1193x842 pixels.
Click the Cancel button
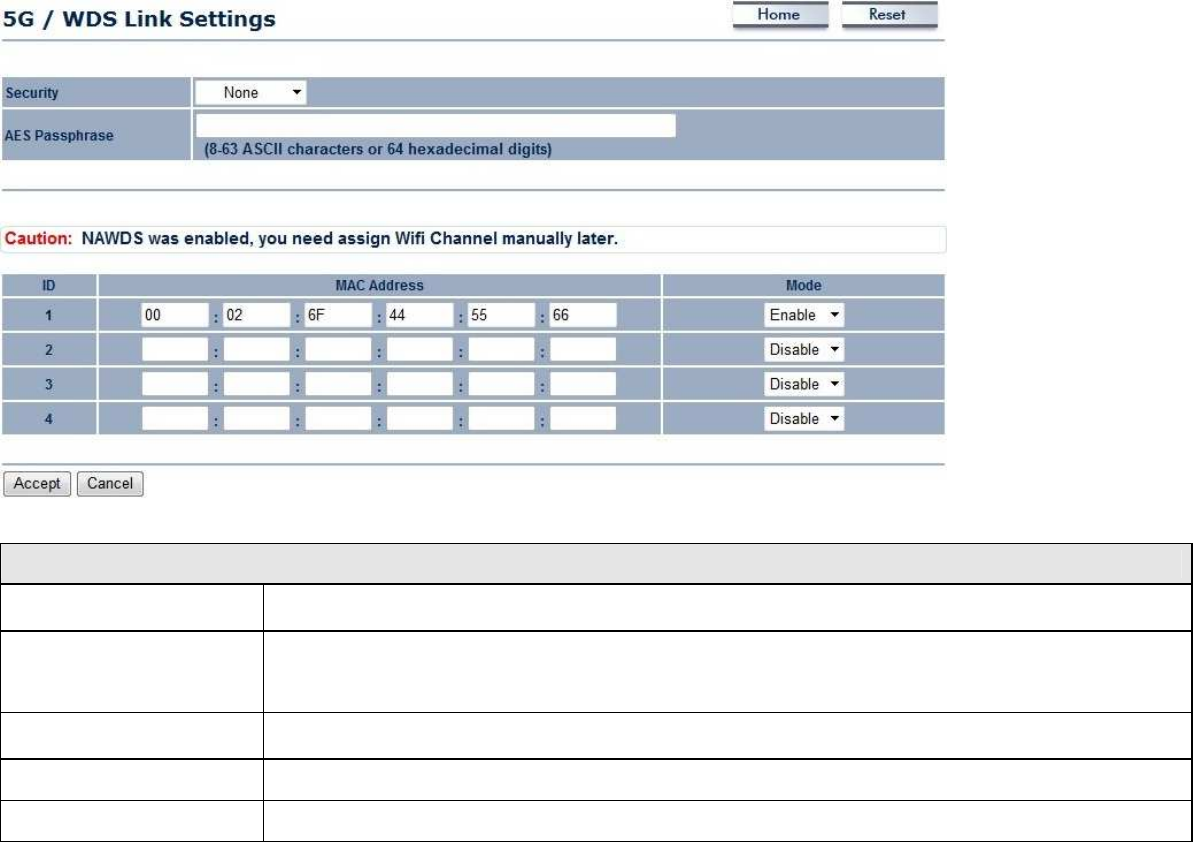[x=110, y=484]
